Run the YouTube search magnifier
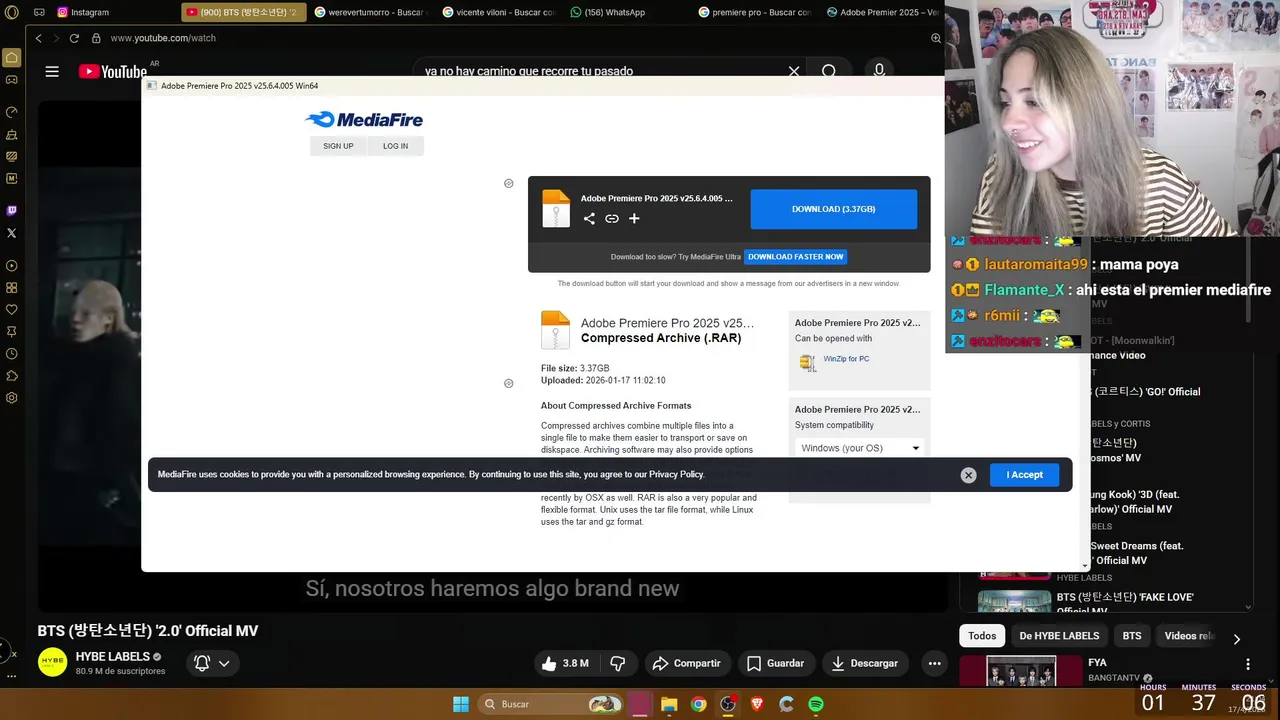1280x720 pixels. pos(829,71)
